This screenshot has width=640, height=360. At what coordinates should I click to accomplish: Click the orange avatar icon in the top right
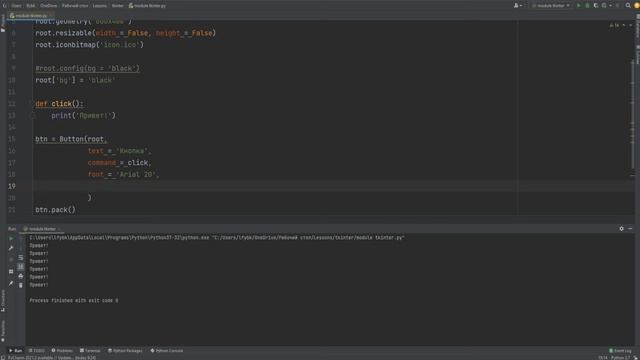[x=637, y=6]
